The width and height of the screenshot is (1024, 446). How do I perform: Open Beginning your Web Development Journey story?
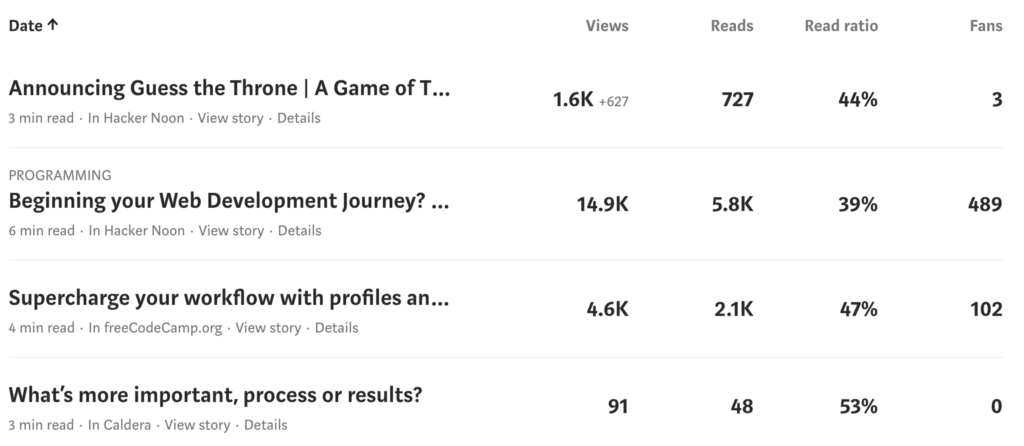coord(229,203)
